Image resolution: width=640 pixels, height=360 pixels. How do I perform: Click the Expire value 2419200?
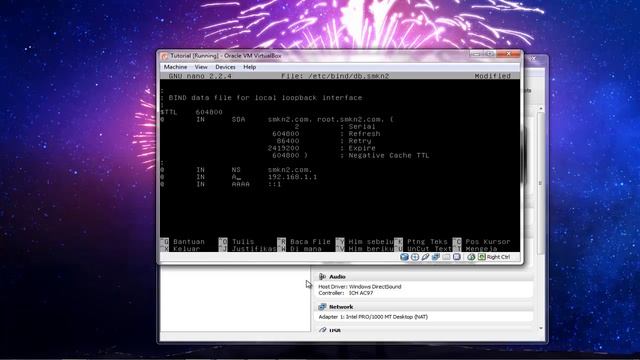(x=283, y=148)
